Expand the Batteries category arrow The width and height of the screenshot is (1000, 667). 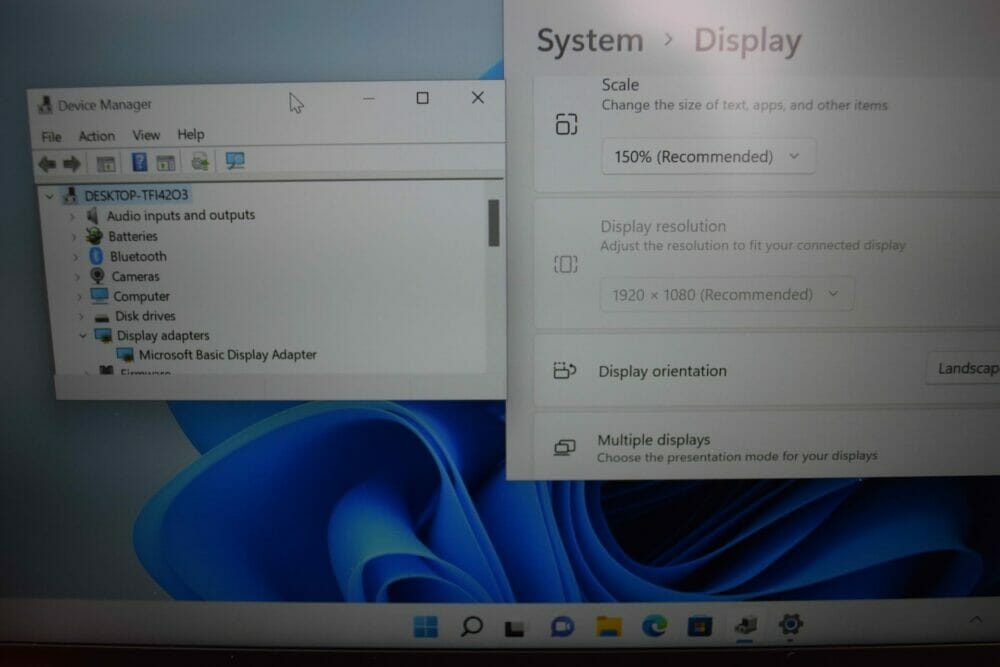click(x=74, y=237)
